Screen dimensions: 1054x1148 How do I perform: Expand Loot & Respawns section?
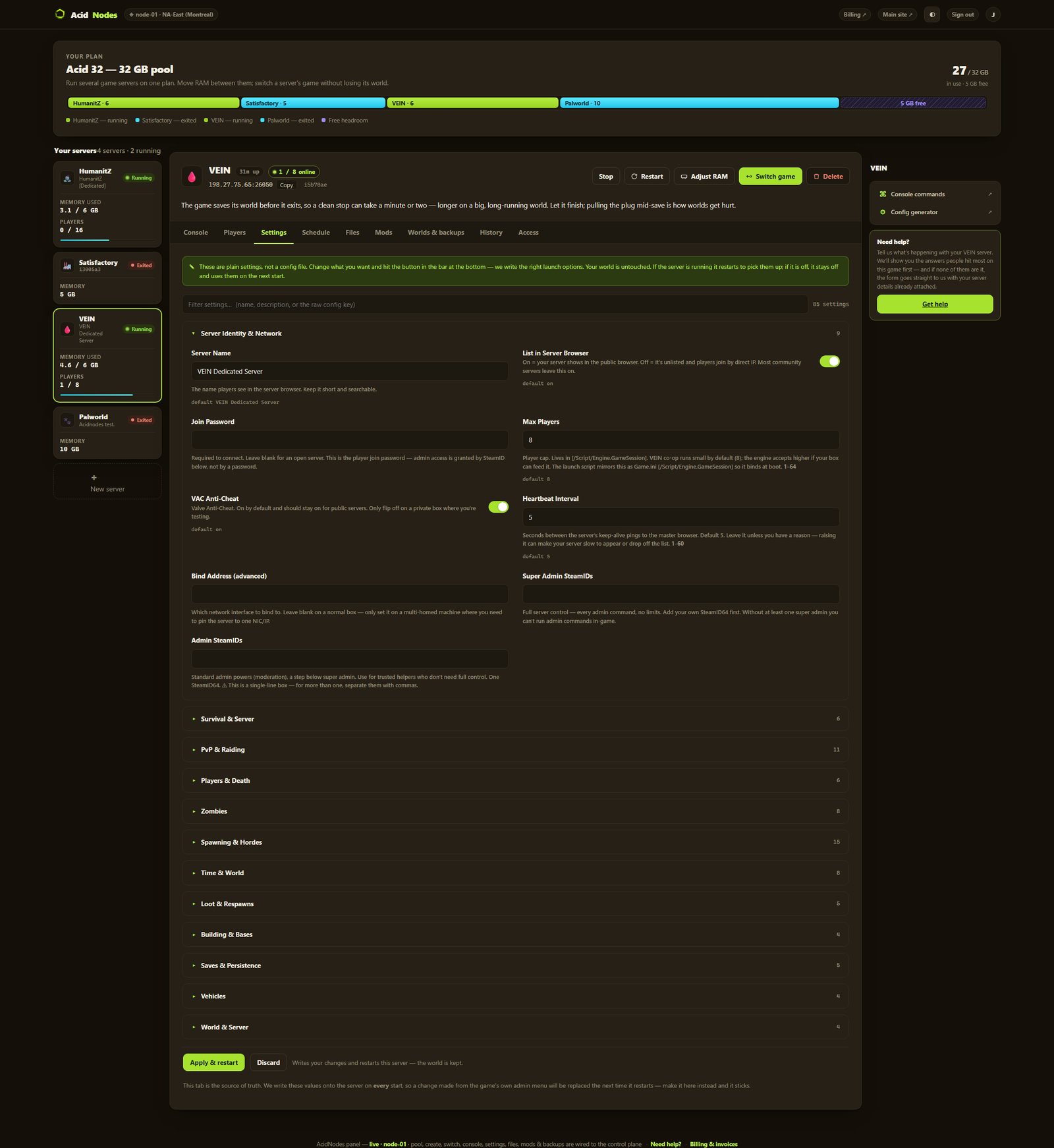click(515, 904)
